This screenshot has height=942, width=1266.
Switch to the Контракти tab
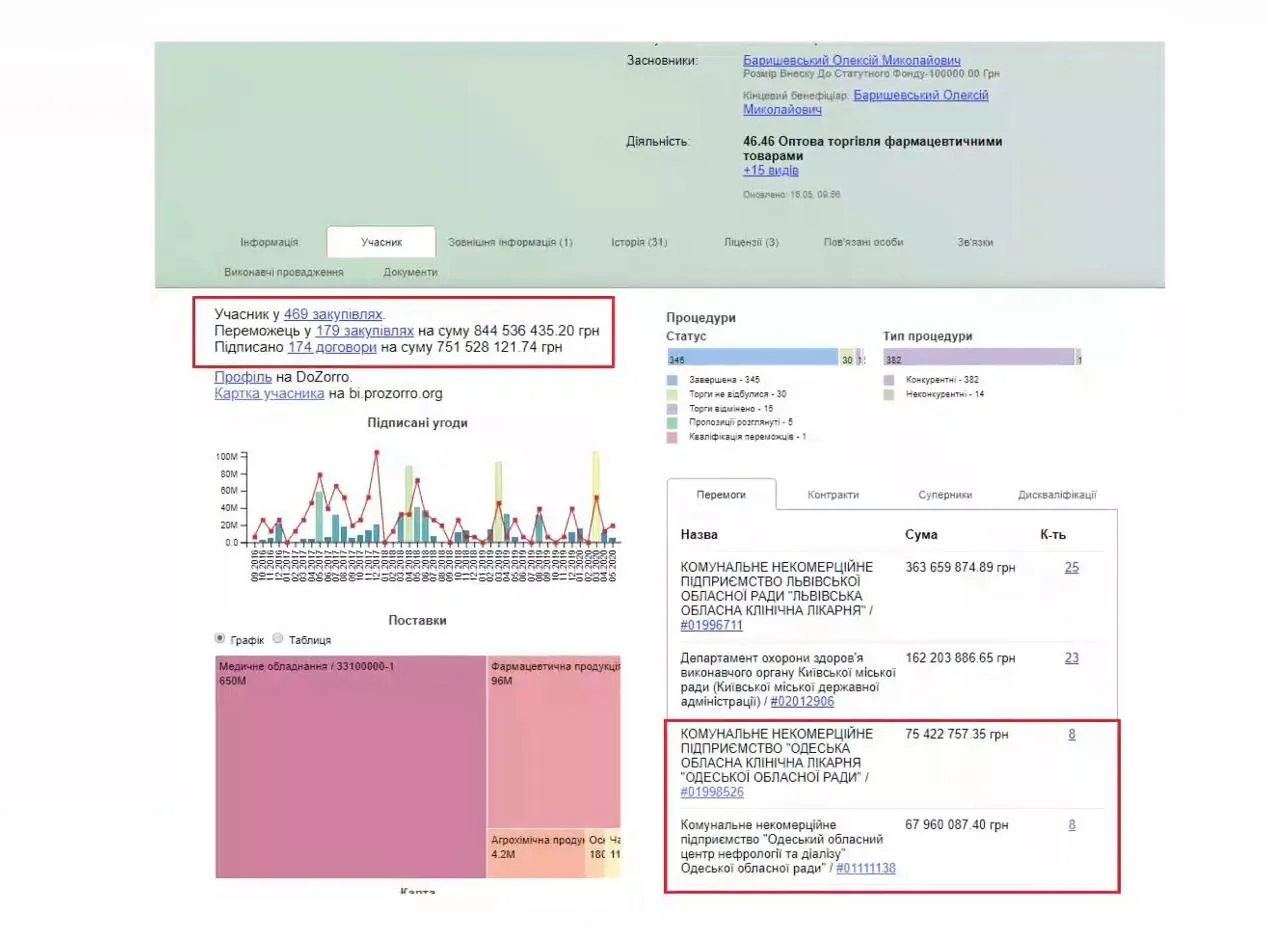point(833,495)
